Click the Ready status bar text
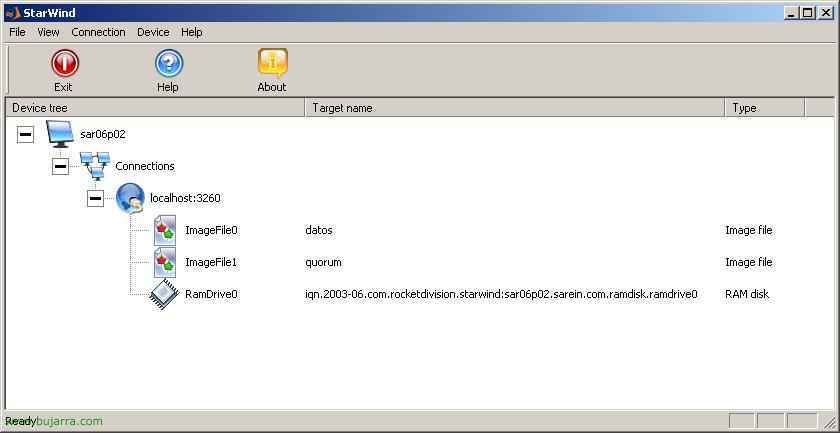The image size is (840, 433). pyautogui.click(x=20, y=421)
